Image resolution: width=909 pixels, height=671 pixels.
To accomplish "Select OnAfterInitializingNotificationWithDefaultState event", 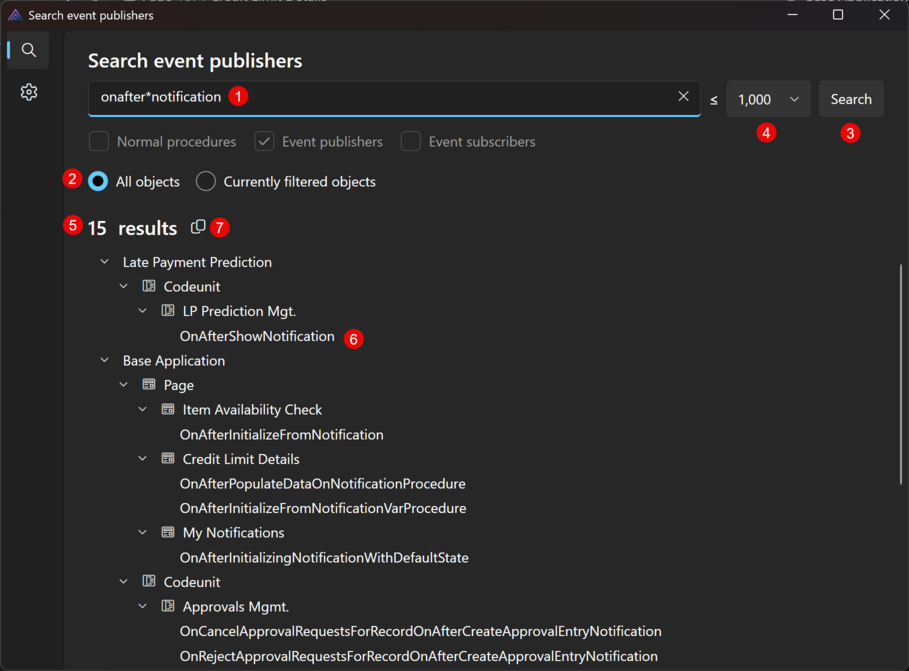I will click(324, 557).
